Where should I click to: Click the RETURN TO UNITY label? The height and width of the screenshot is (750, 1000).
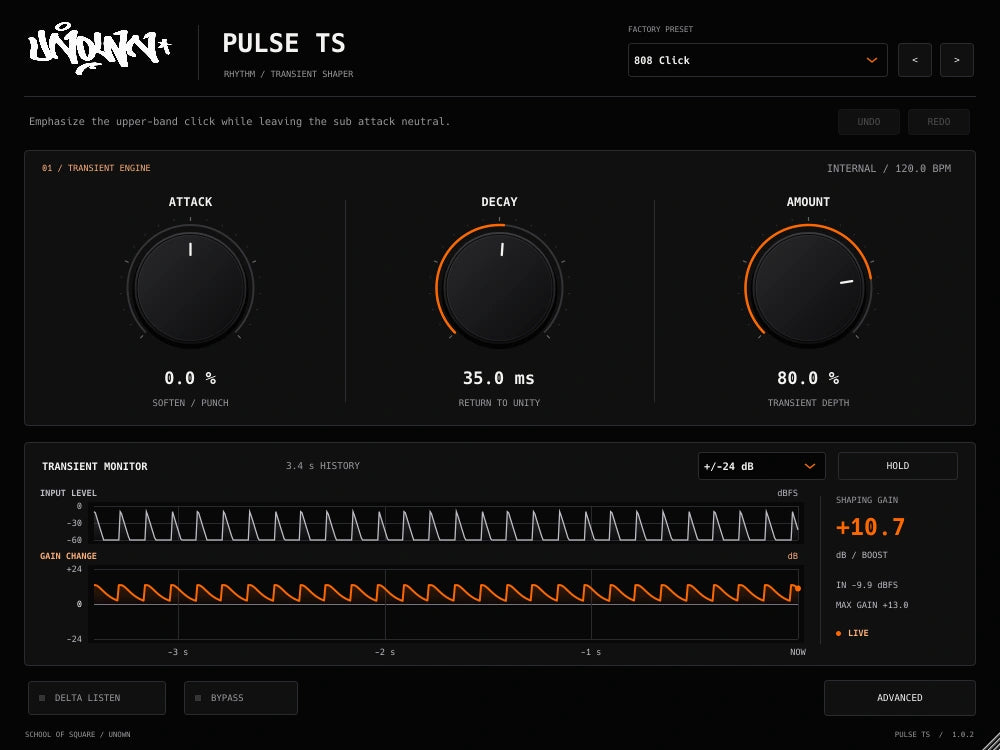[x=499, y=403]
